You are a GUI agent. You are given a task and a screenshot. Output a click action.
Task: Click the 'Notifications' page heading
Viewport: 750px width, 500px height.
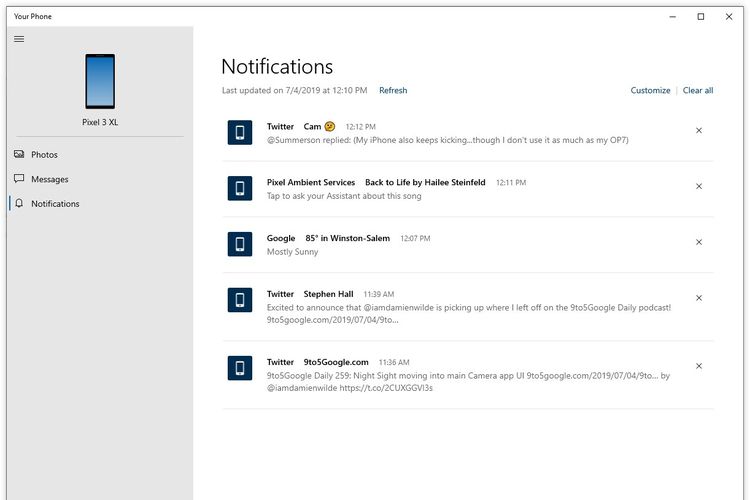point(277,67)
